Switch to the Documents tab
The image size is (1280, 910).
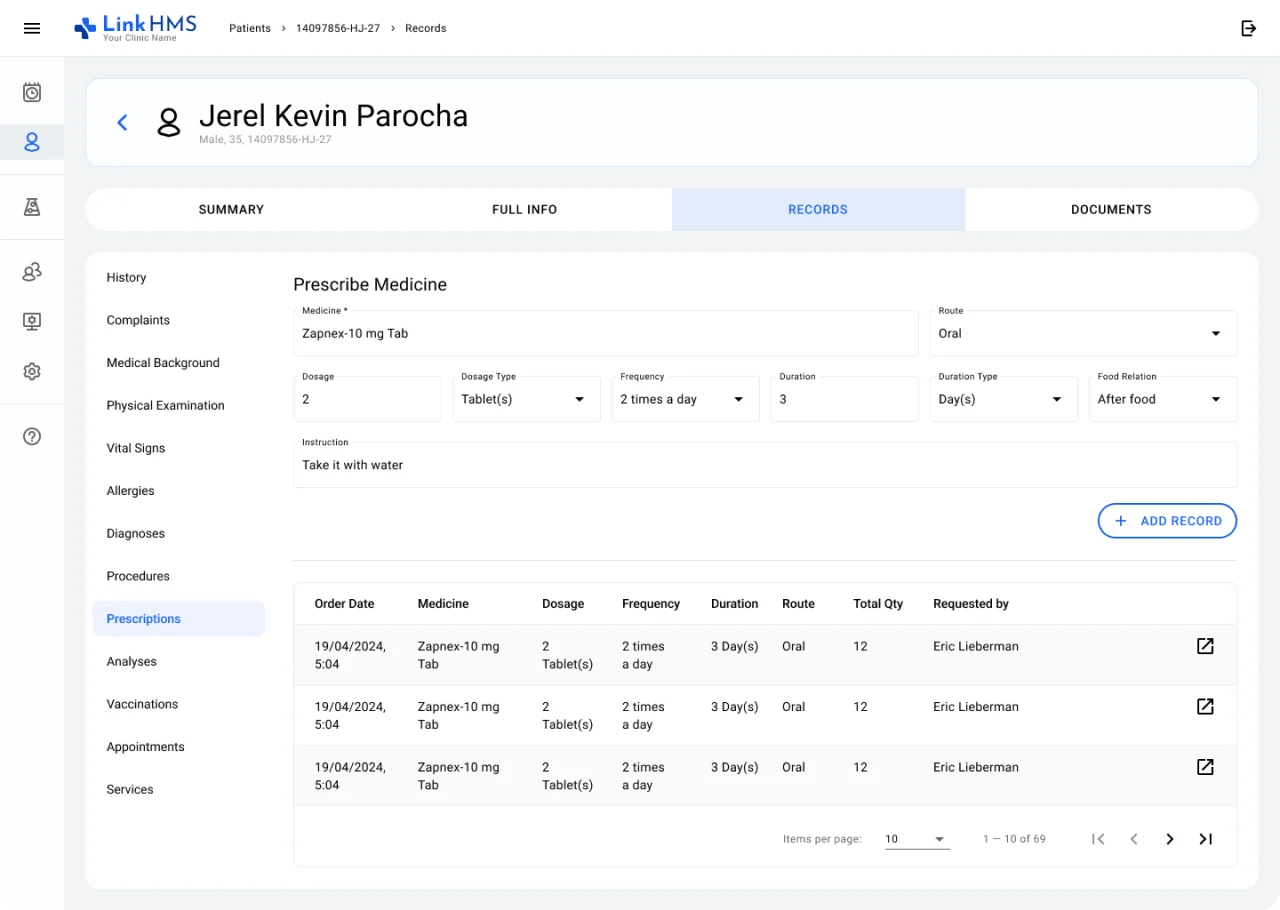coord(1111,210)
